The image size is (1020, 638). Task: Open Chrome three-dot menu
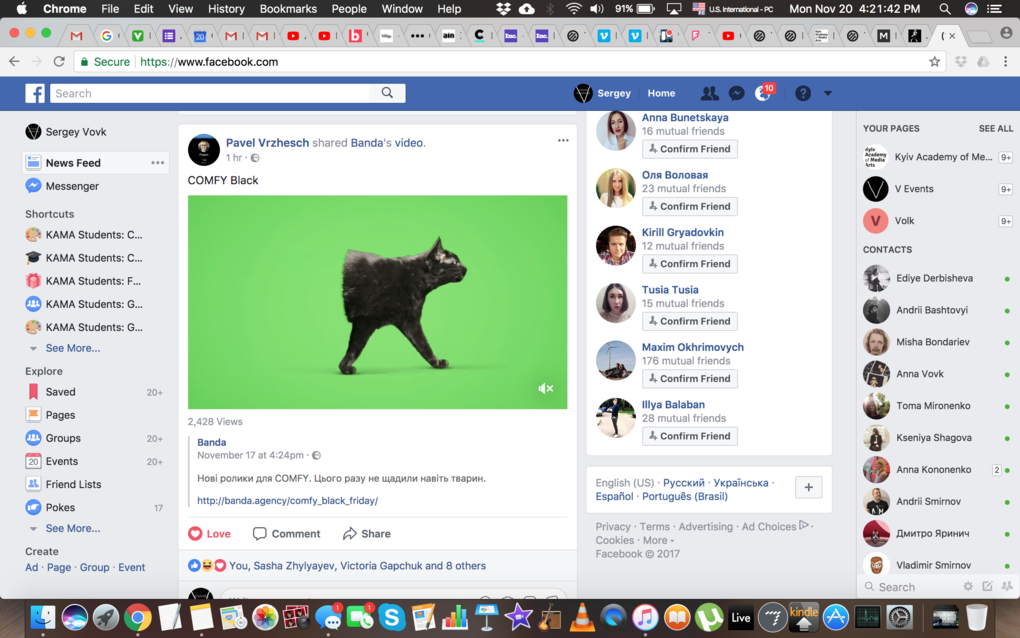1005,62
